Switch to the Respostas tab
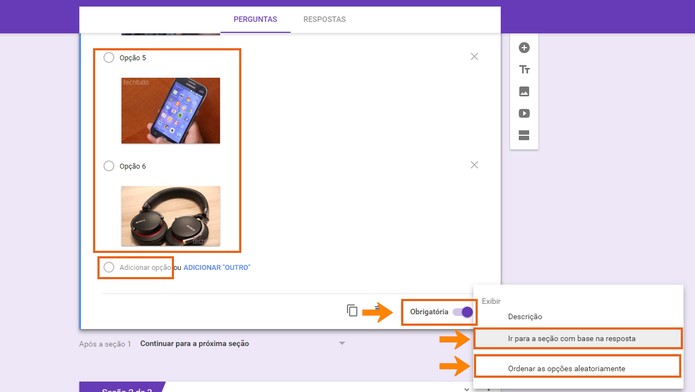The height and width of the screenshot is (392, 695). point(324,19)
